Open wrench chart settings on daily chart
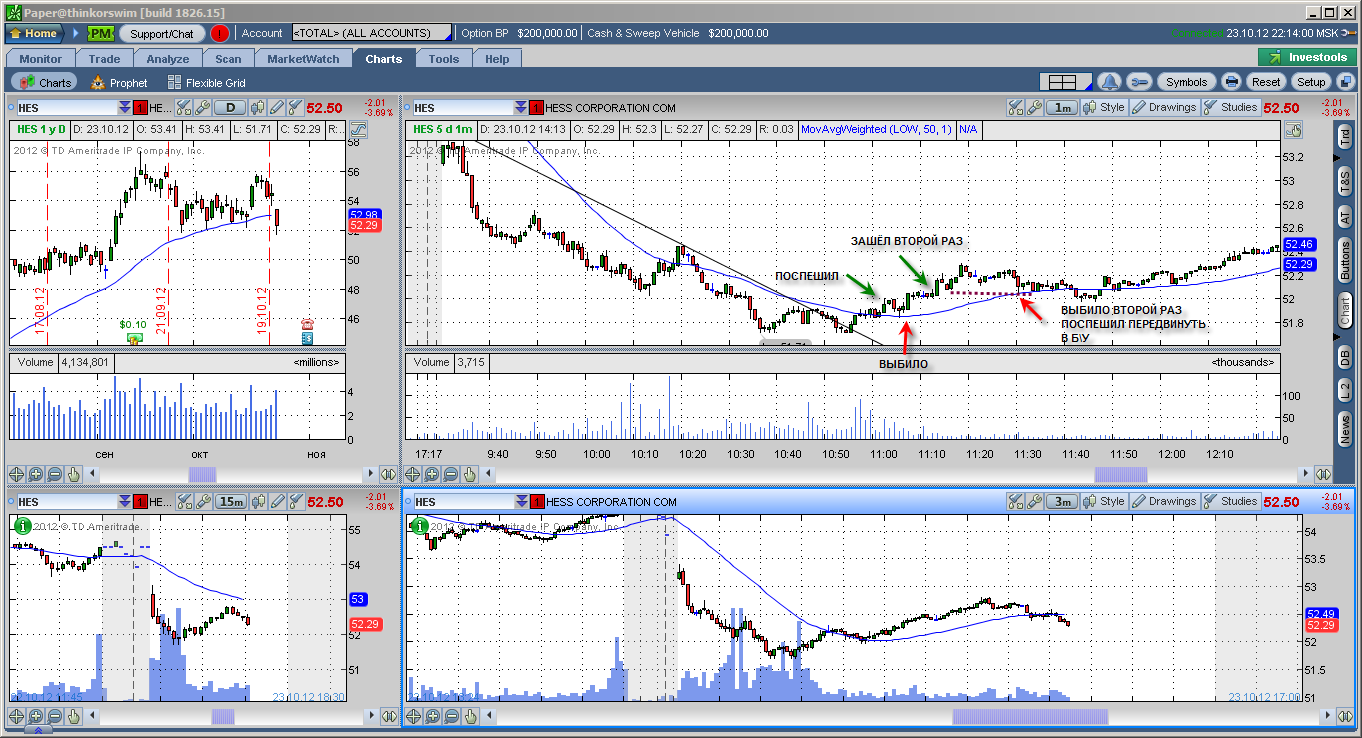Viewport: 1362px width, 738px height. (201, 108)
